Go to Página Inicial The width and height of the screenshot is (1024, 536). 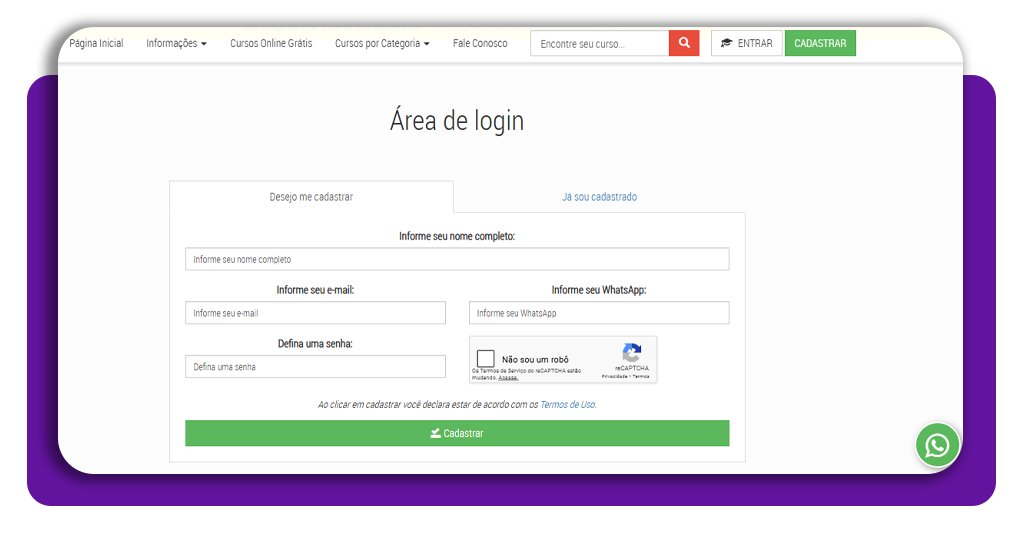[x=96, y=44]
